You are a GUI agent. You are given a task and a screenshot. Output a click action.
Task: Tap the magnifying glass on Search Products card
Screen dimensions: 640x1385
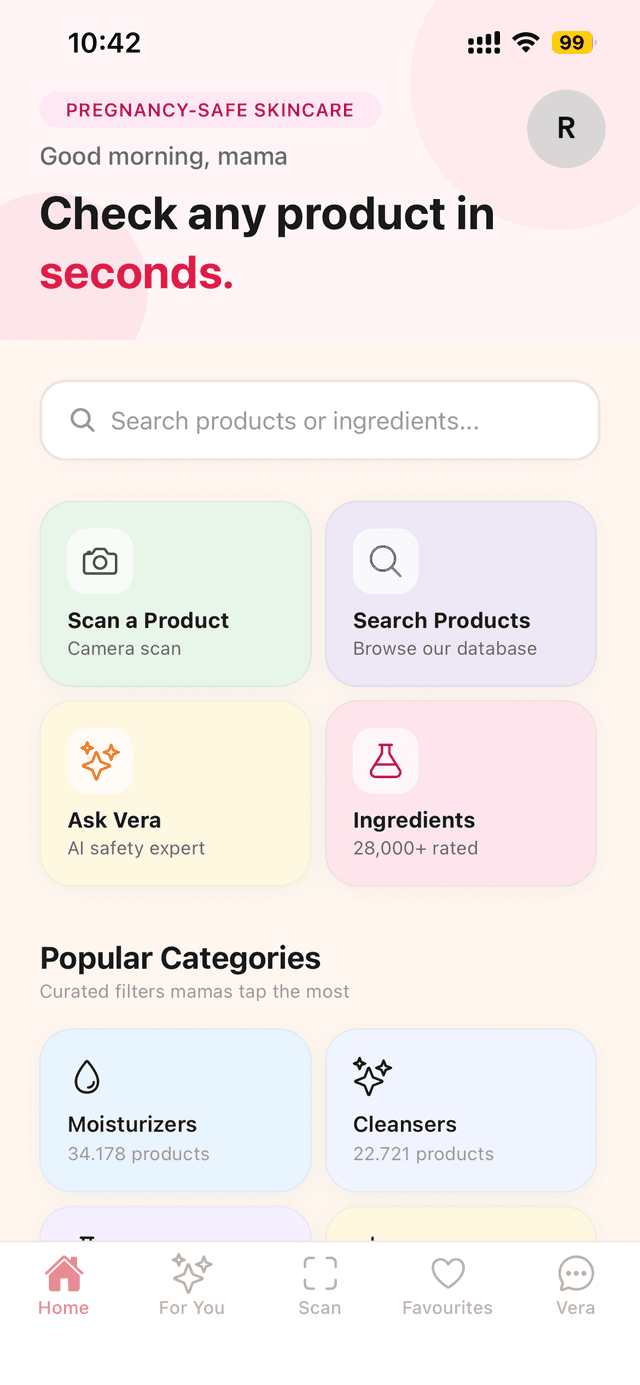point(385,562)
